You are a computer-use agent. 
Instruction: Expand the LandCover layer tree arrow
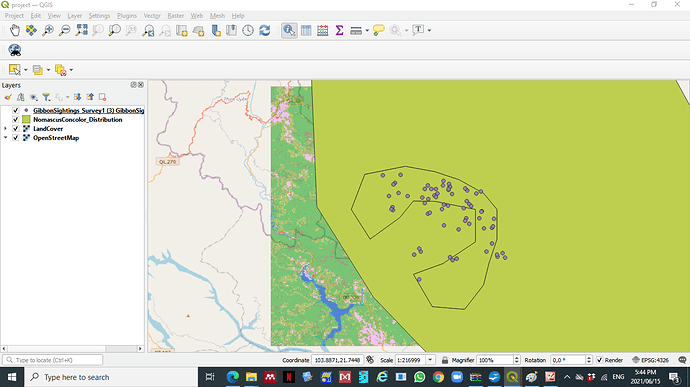click(5, 129)
